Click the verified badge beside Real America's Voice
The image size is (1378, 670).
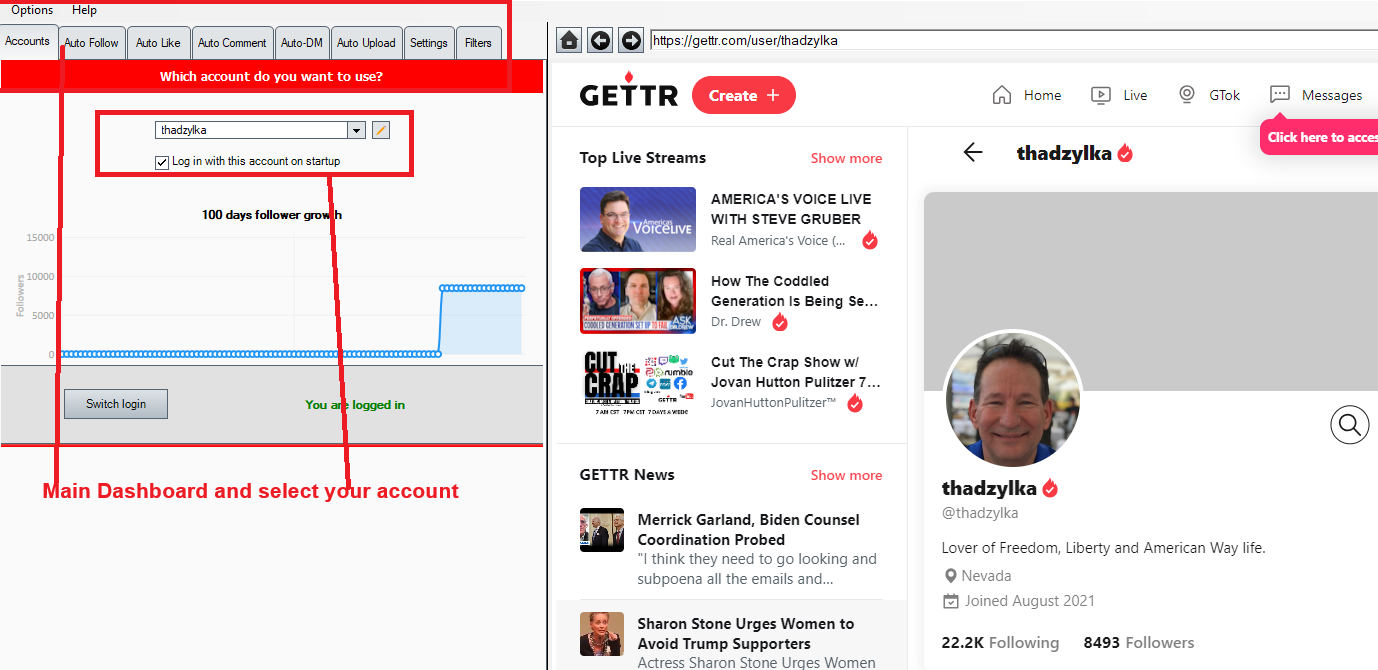pos(870,240)
